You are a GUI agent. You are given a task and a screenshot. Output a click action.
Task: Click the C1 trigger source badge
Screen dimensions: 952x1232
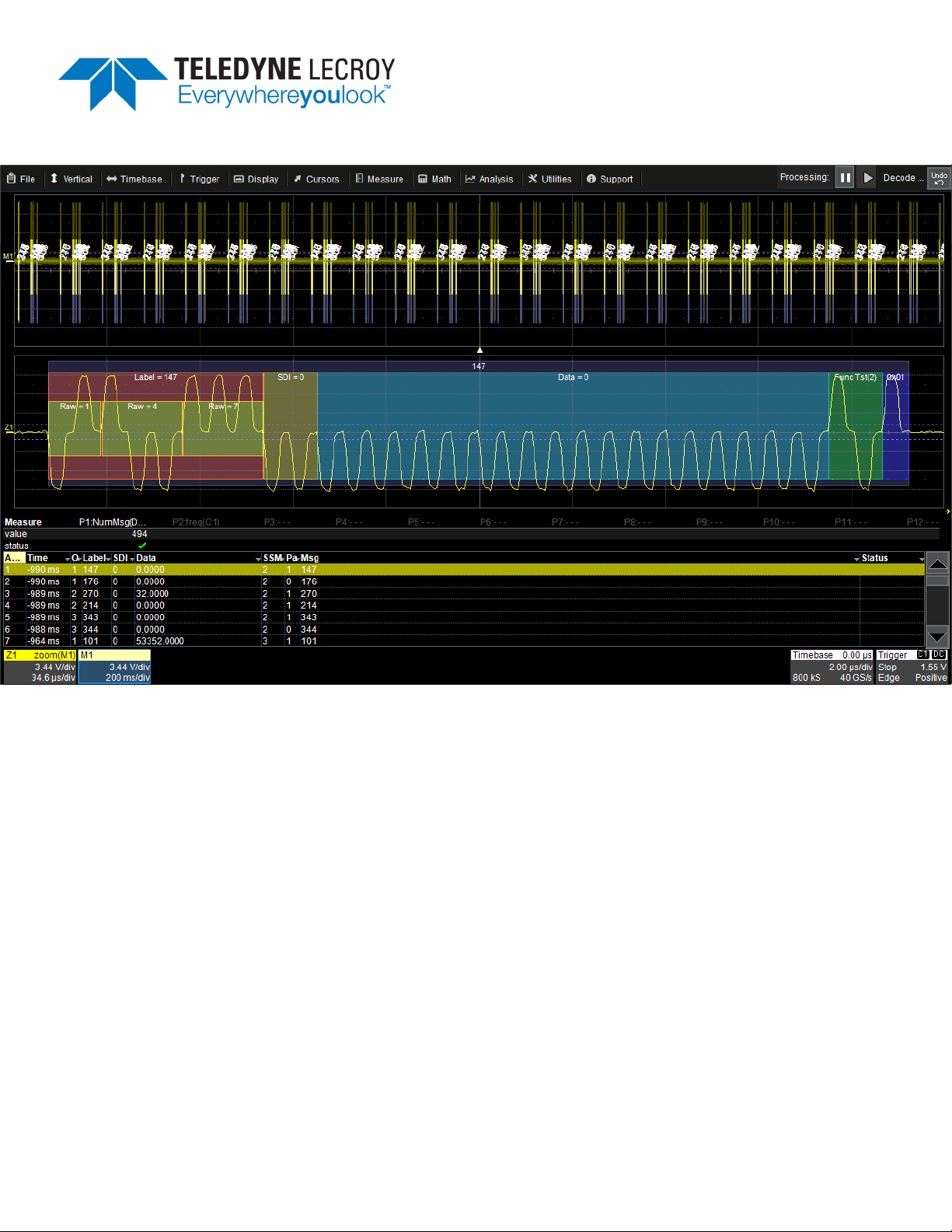point(922,655)
